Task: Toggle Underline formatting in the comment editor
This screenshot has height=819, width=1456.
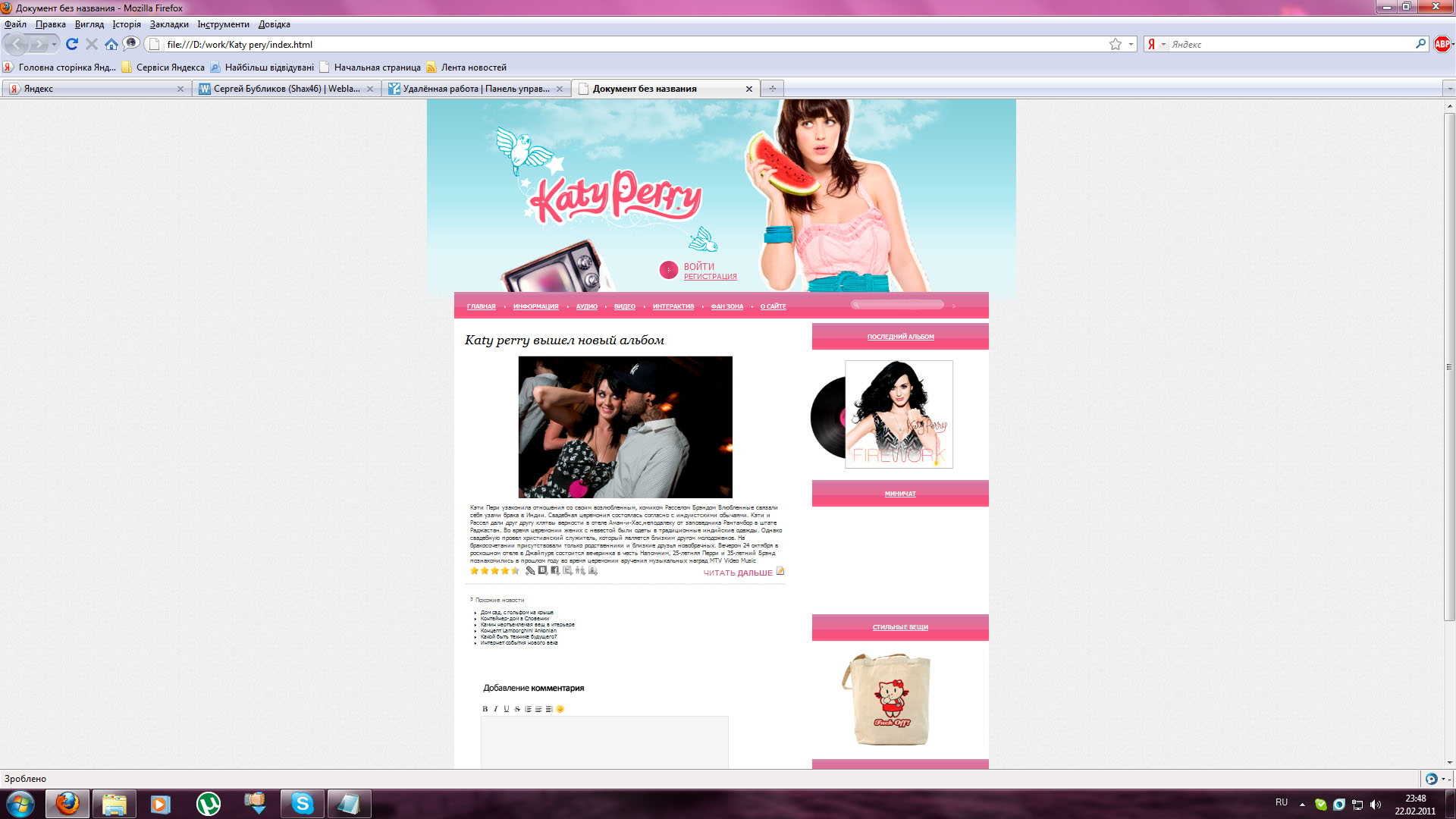Action: [507, 709]
